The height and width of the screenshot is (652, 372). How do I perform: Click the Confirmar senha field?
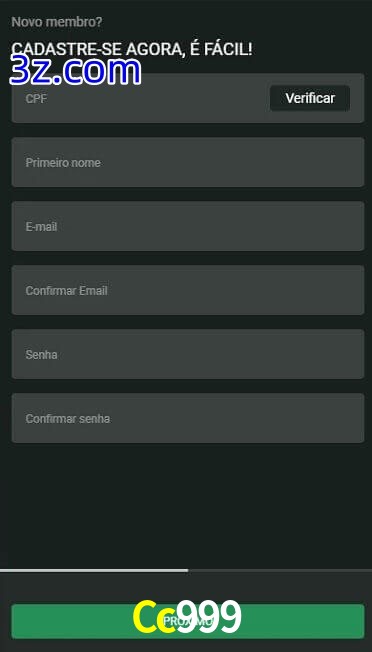point(188,418)
